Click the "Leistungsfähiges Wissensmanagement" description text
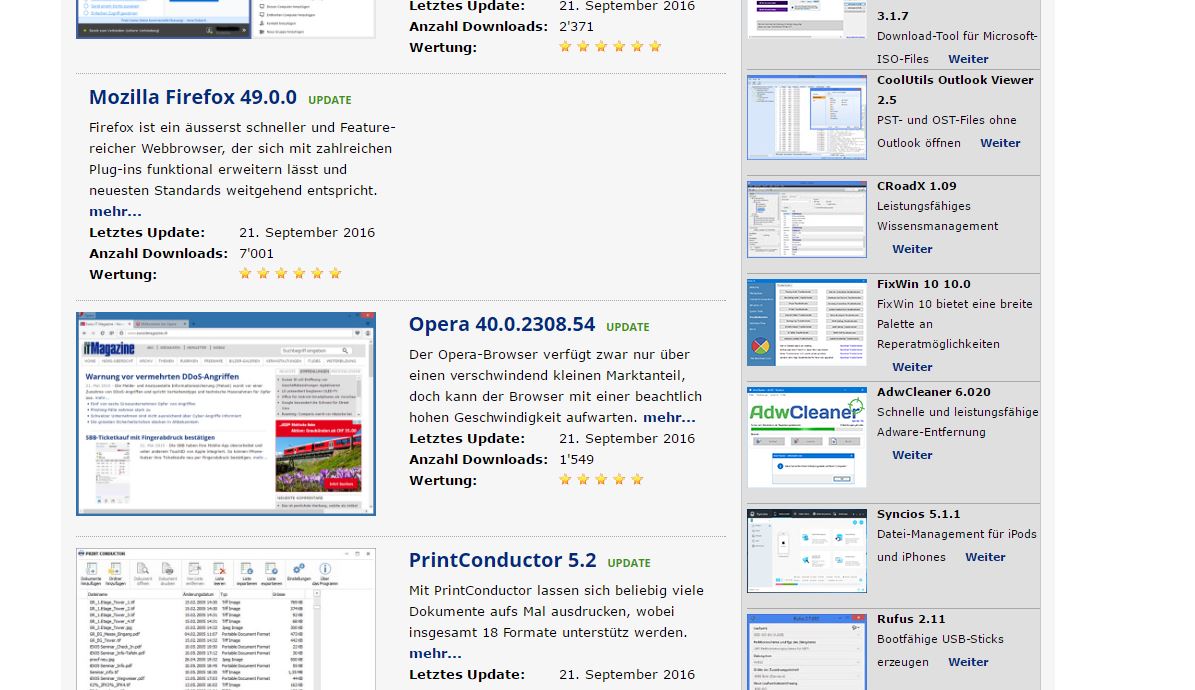This screenshot has height=690, width=1195. point(937,216)
